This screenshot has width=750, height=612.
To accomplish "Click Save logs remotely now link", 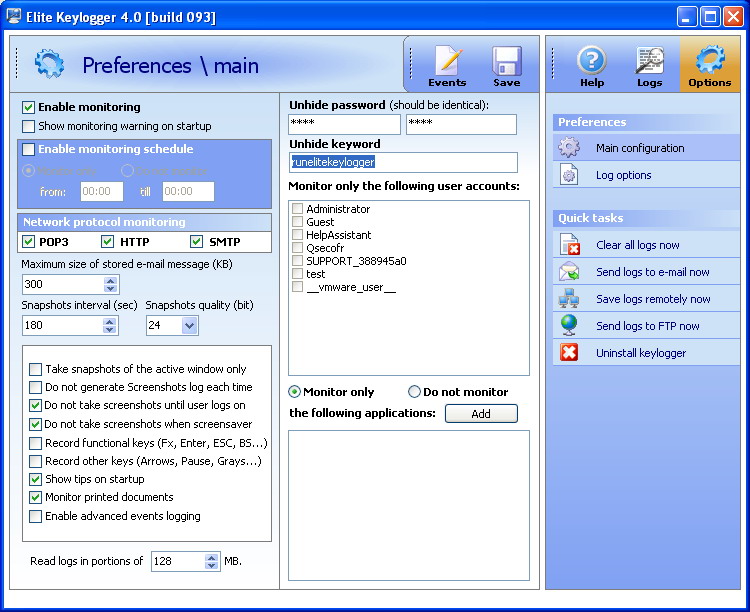I will pos(653,299).
